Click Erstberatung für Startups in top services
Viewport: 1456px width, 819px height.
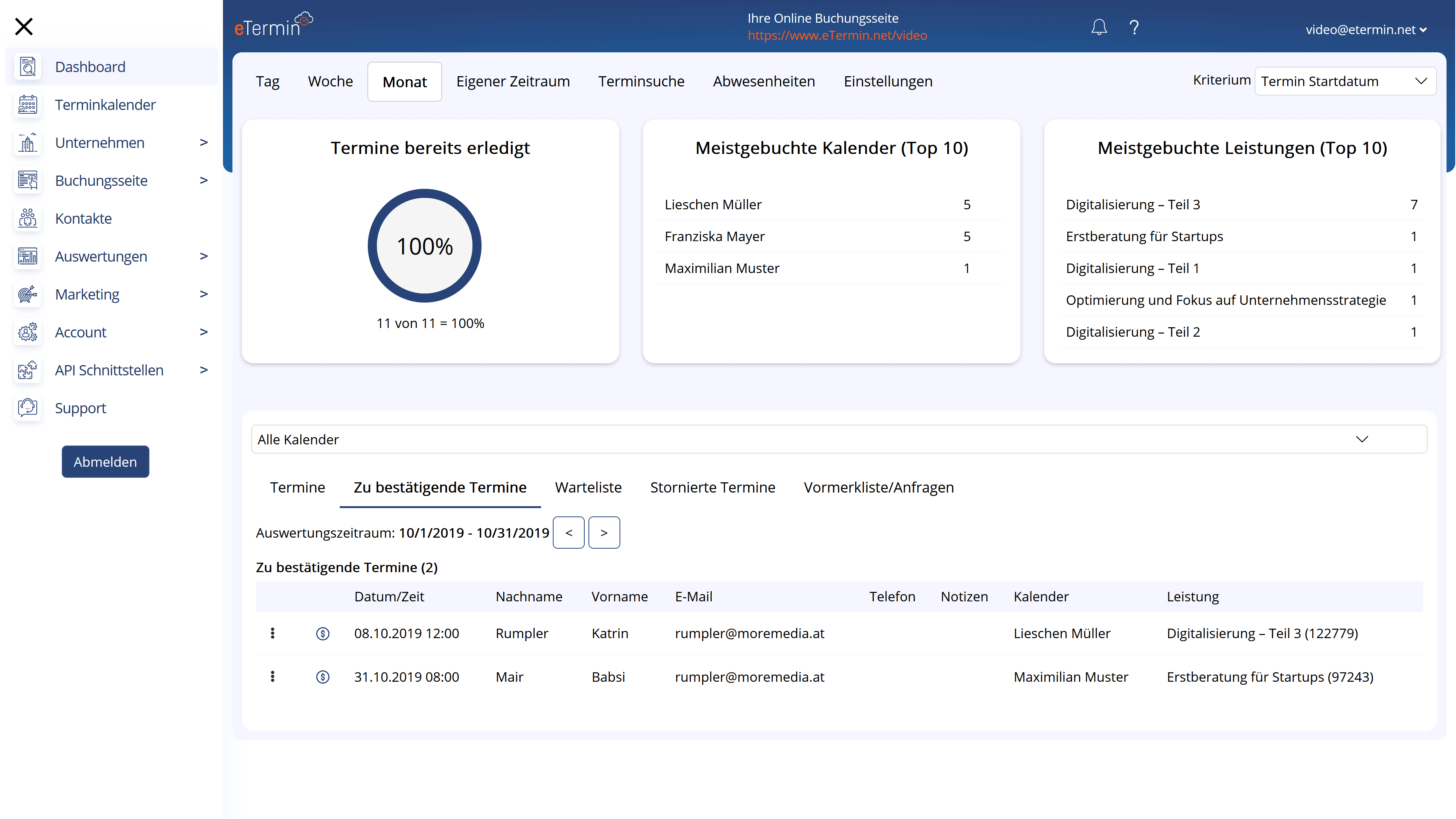tap(1144, 236)
